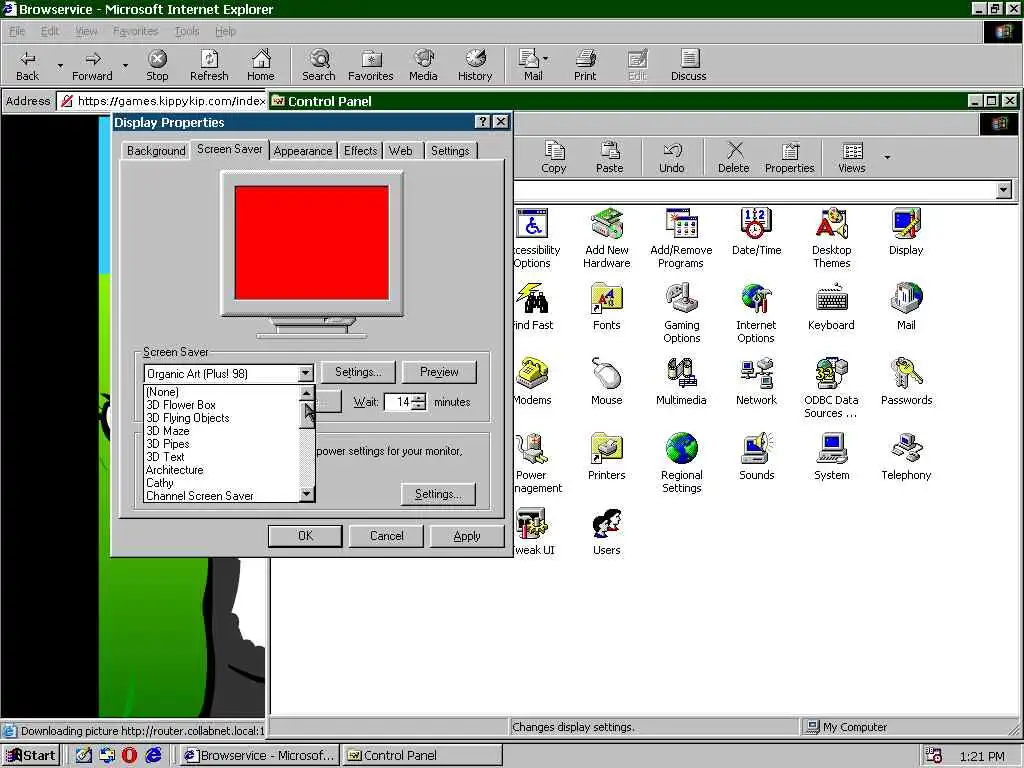1024x768 pixels.
Task: Open the Favorites menu in Internet Explorer
Action: [x=135, y=31]
